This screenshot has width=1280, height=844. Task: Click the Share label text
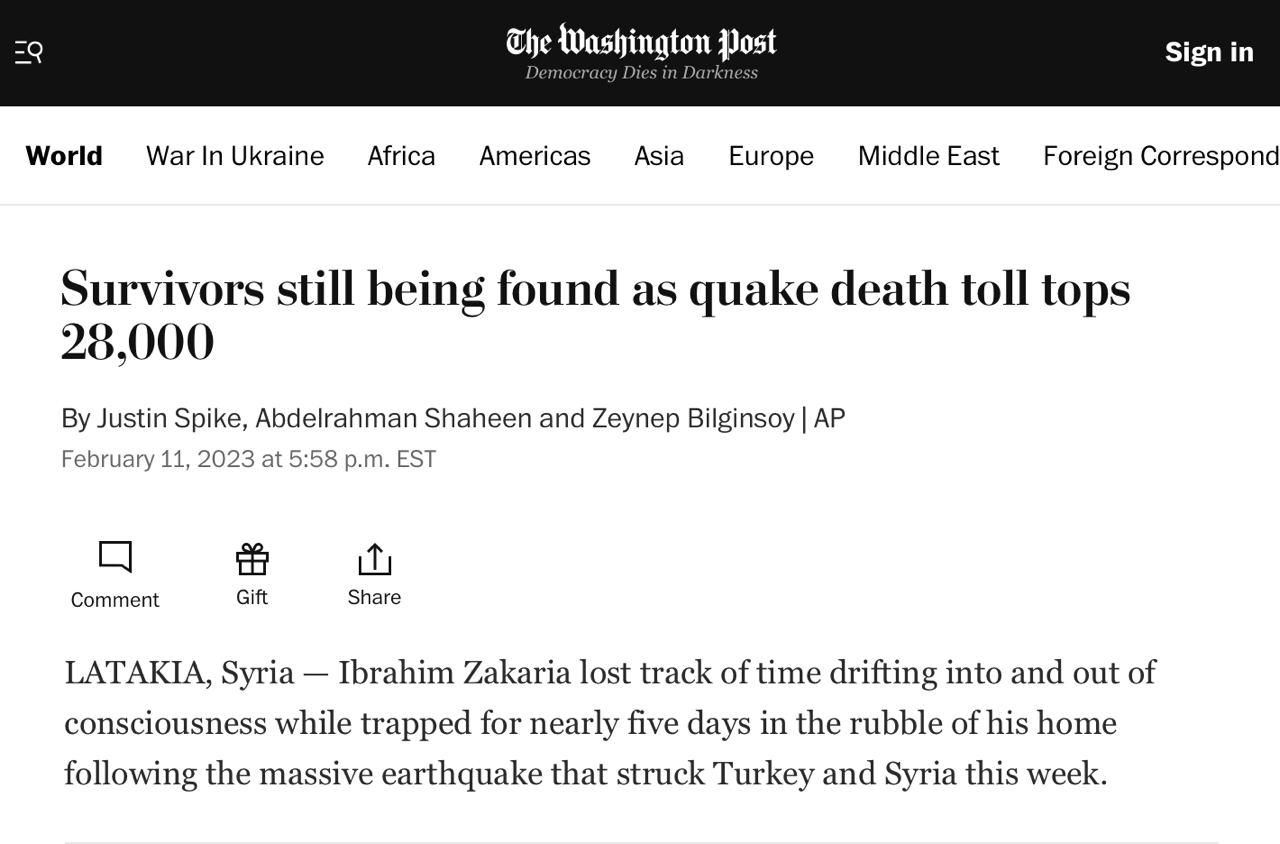pyautogui.click(x=374, y=597)
